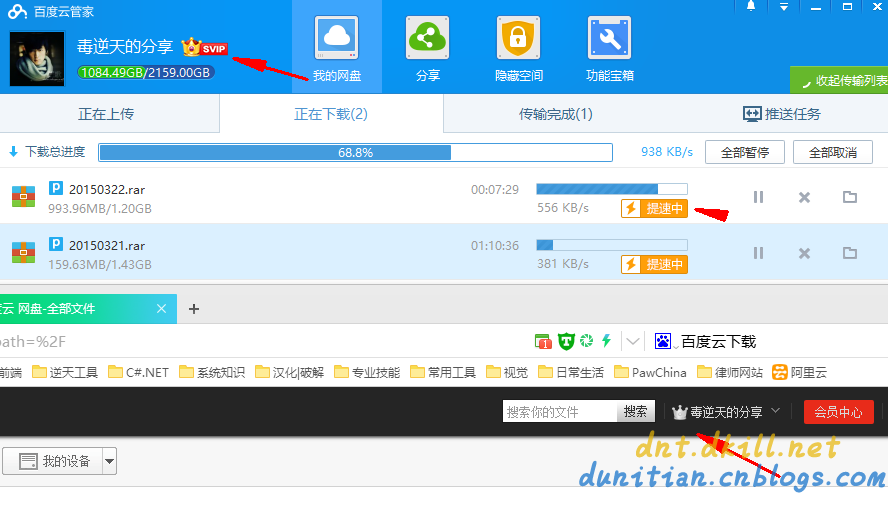Cancel the 20150322.rar download
The height and width of the screenshot is (514, 888).
click(804, 198)
